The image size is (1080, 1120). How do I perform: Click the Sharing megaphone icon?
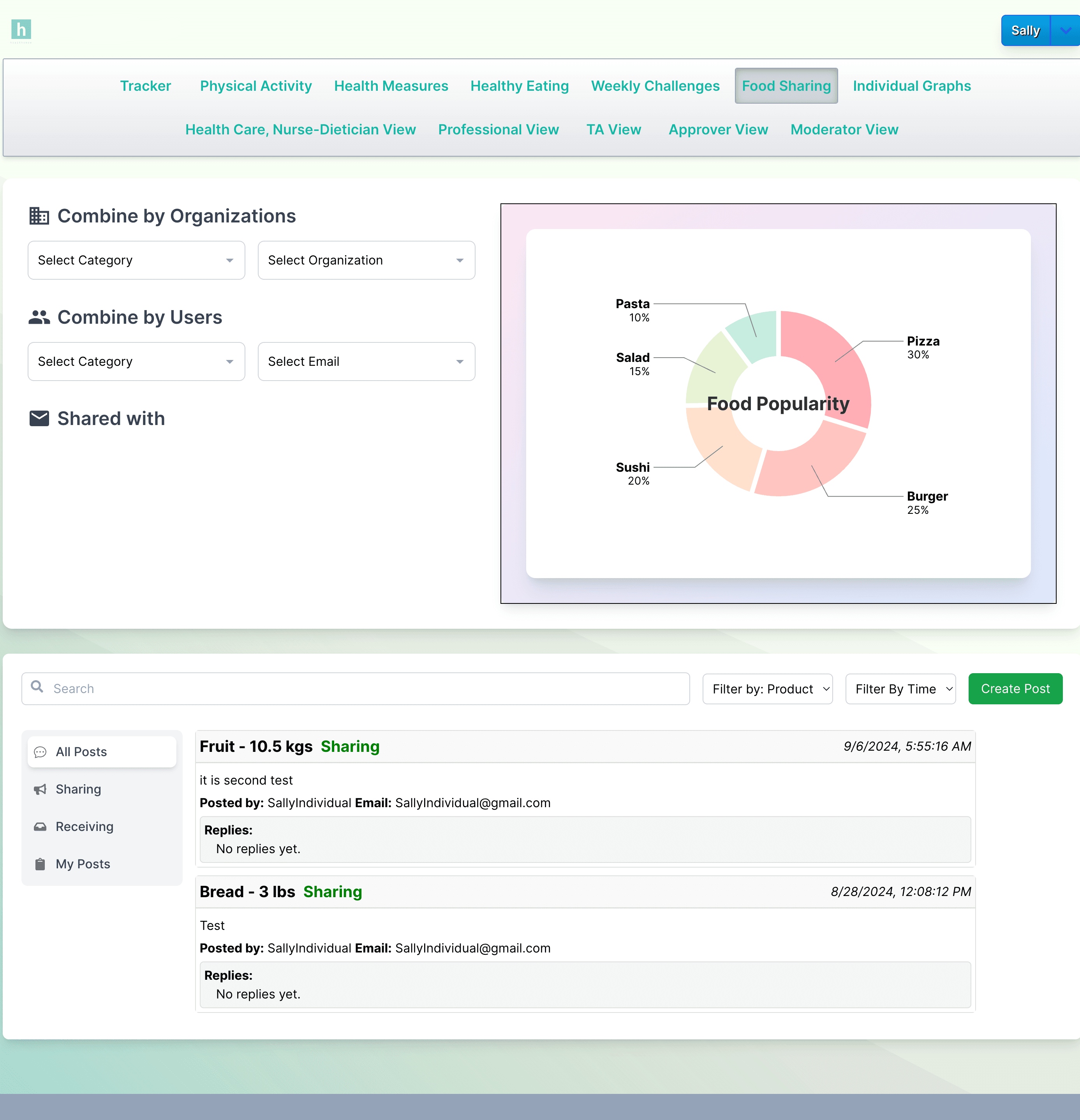click(x=40, y=789)
